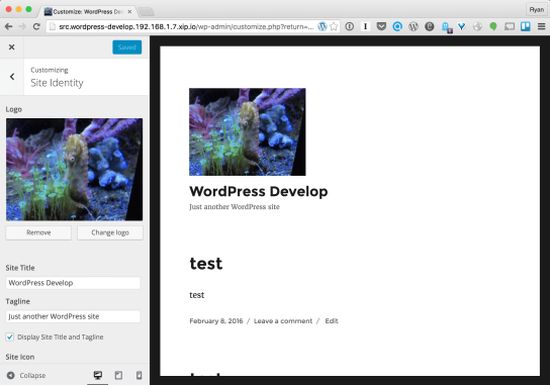Click the browser Forward arrow
Viewport: 550px width, 385px height.
coord(22,26)
